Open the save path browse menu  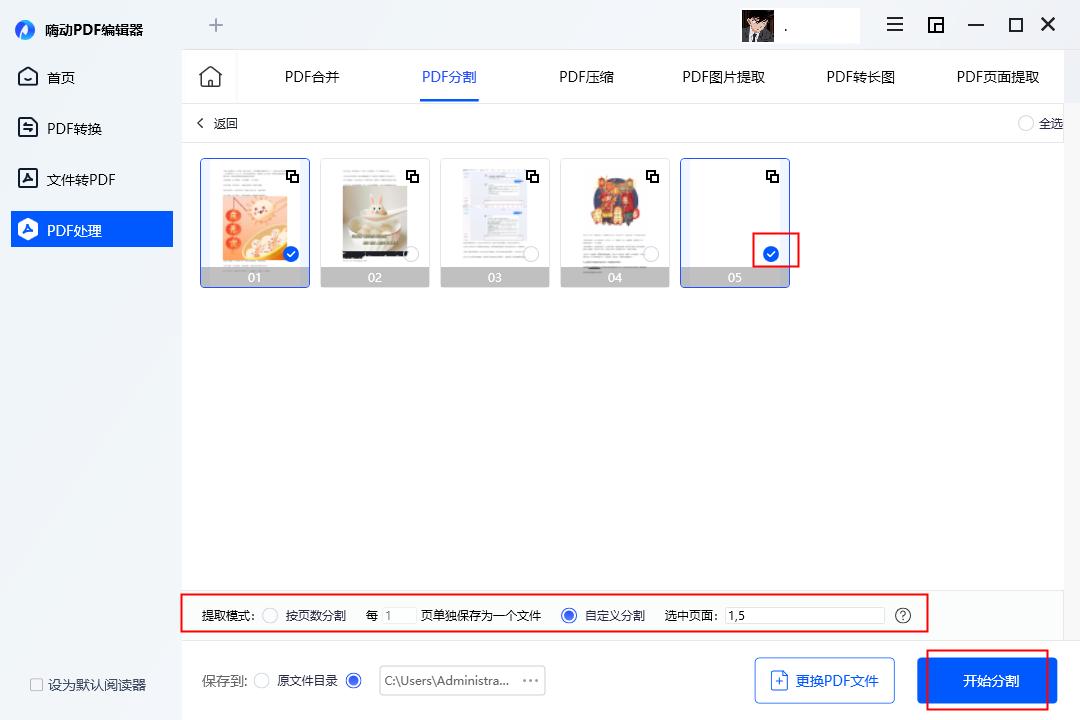point(531,680)
